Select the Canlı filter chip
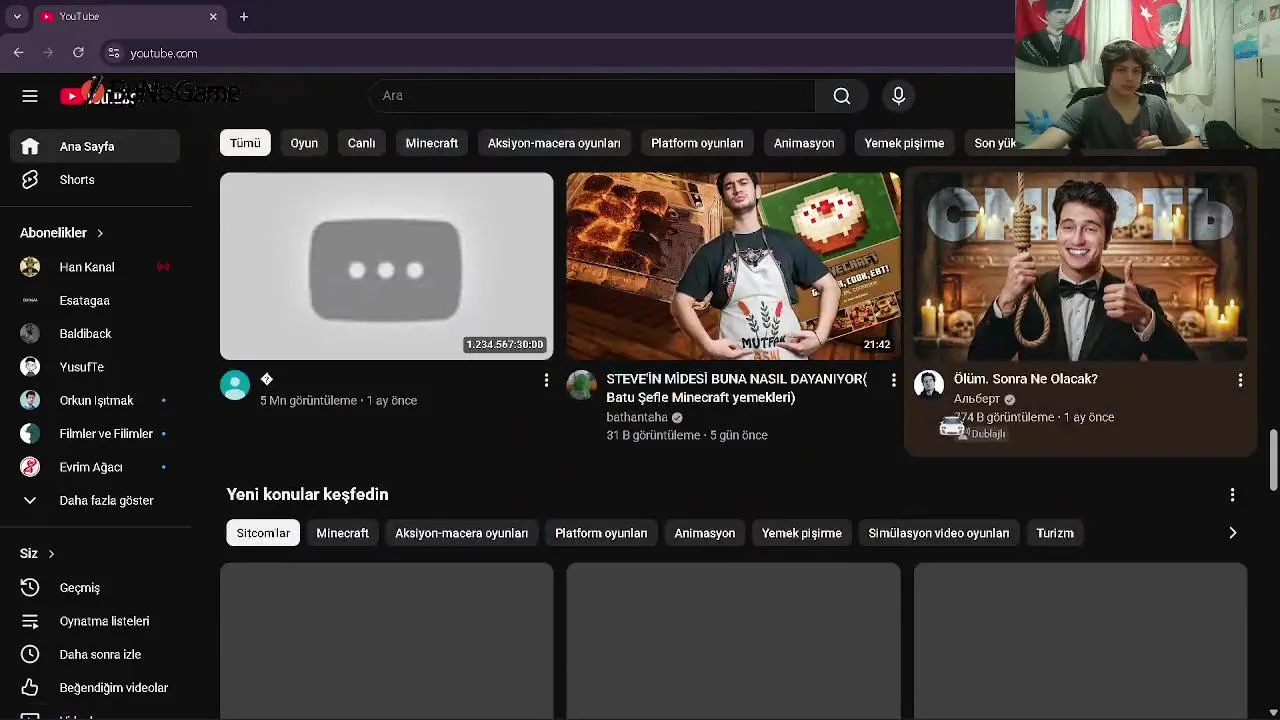1280x720 pixels. (361, 143)
